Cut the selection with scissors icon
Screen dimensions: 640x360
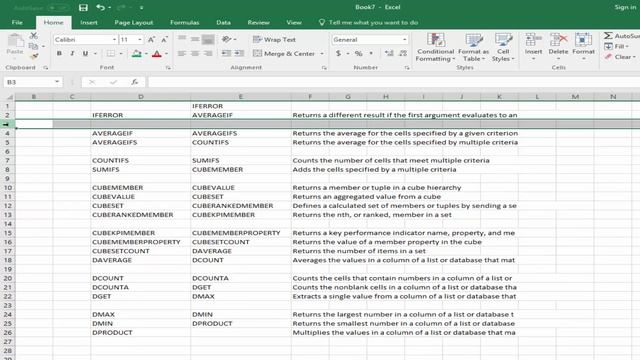[x=34, y=36]
